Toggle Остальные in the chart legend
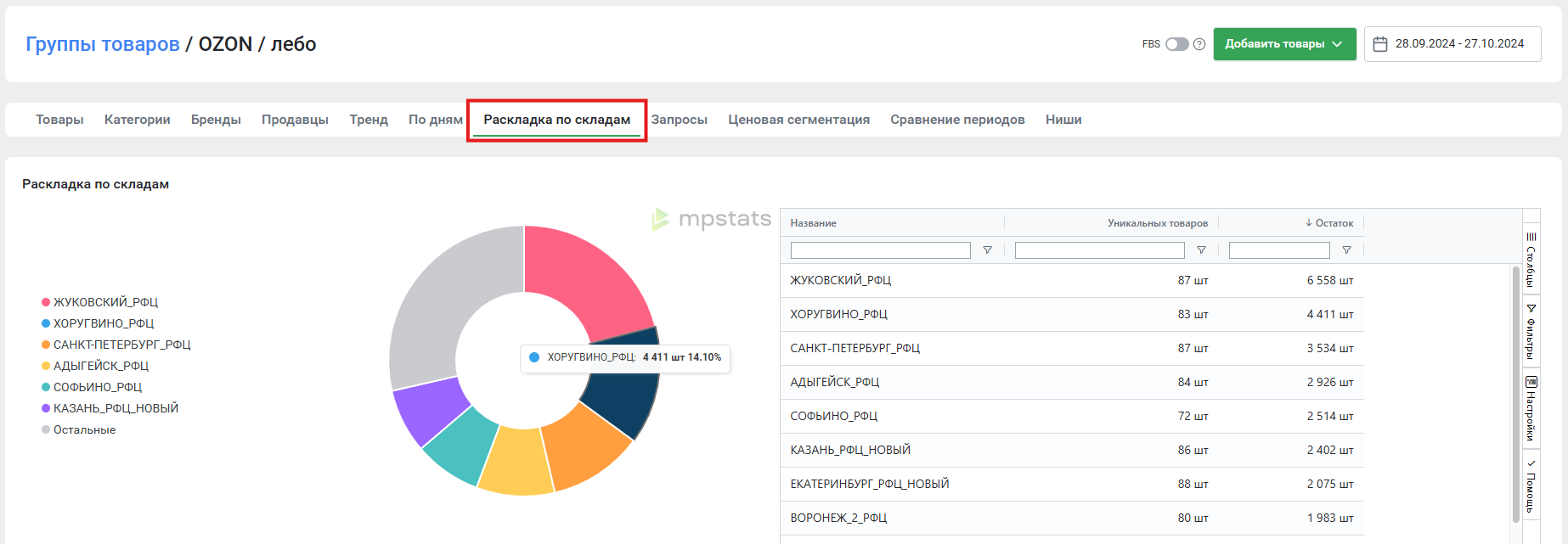Viewport: 1568px width, 544px height. pyautogui.click(x=79, y=429)
